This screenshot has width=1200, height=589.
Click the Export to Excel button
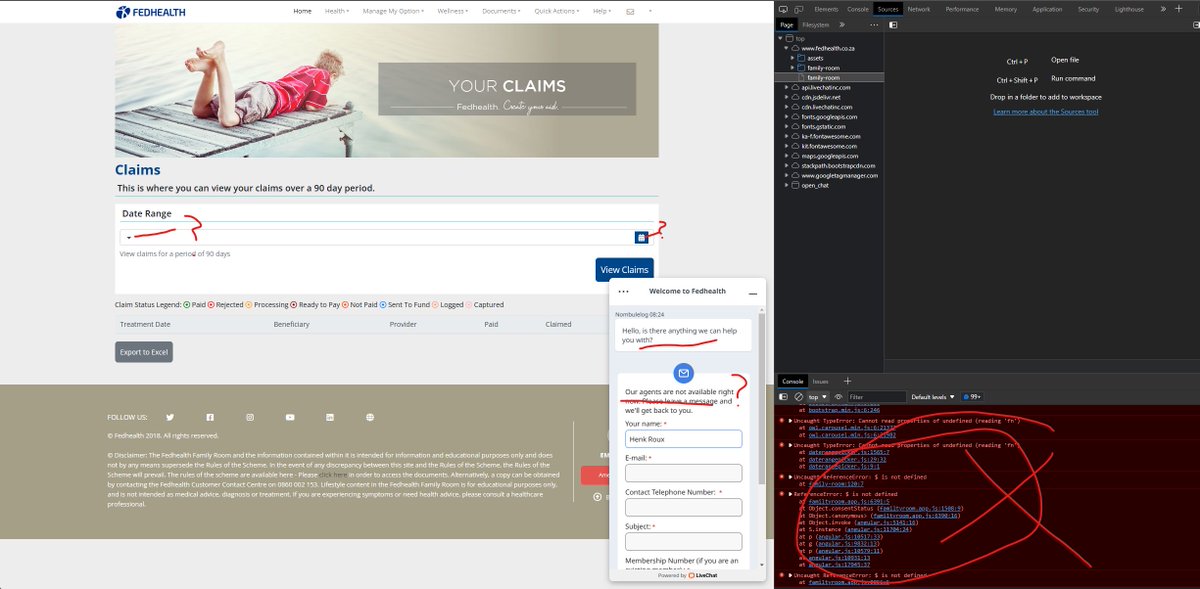pos(142,351)
